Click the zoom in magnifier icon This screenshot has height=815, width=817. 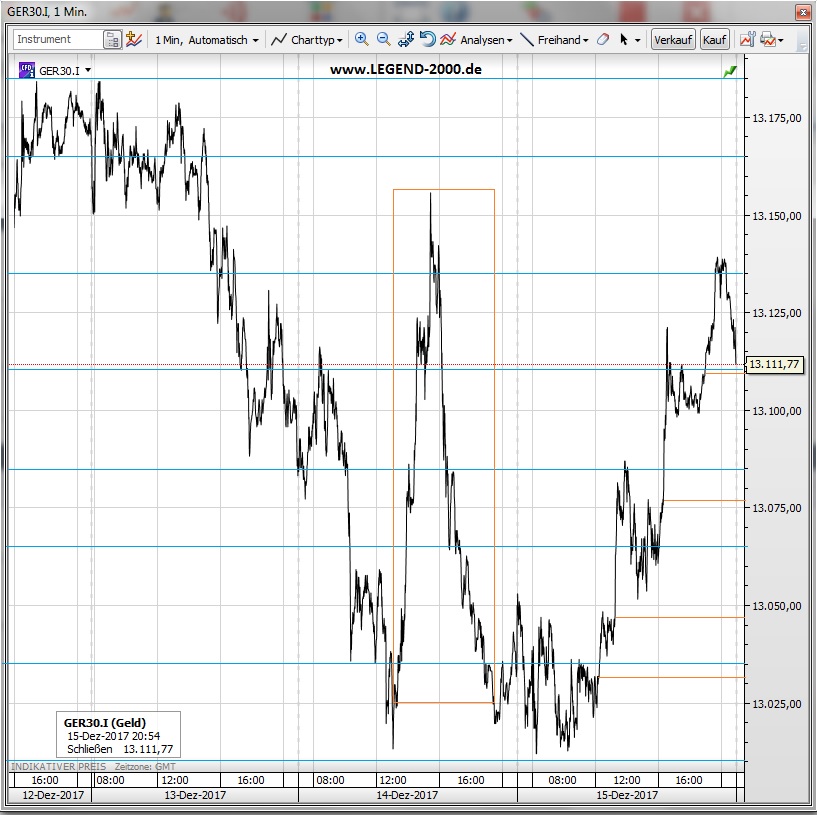[x=362, y=40]
